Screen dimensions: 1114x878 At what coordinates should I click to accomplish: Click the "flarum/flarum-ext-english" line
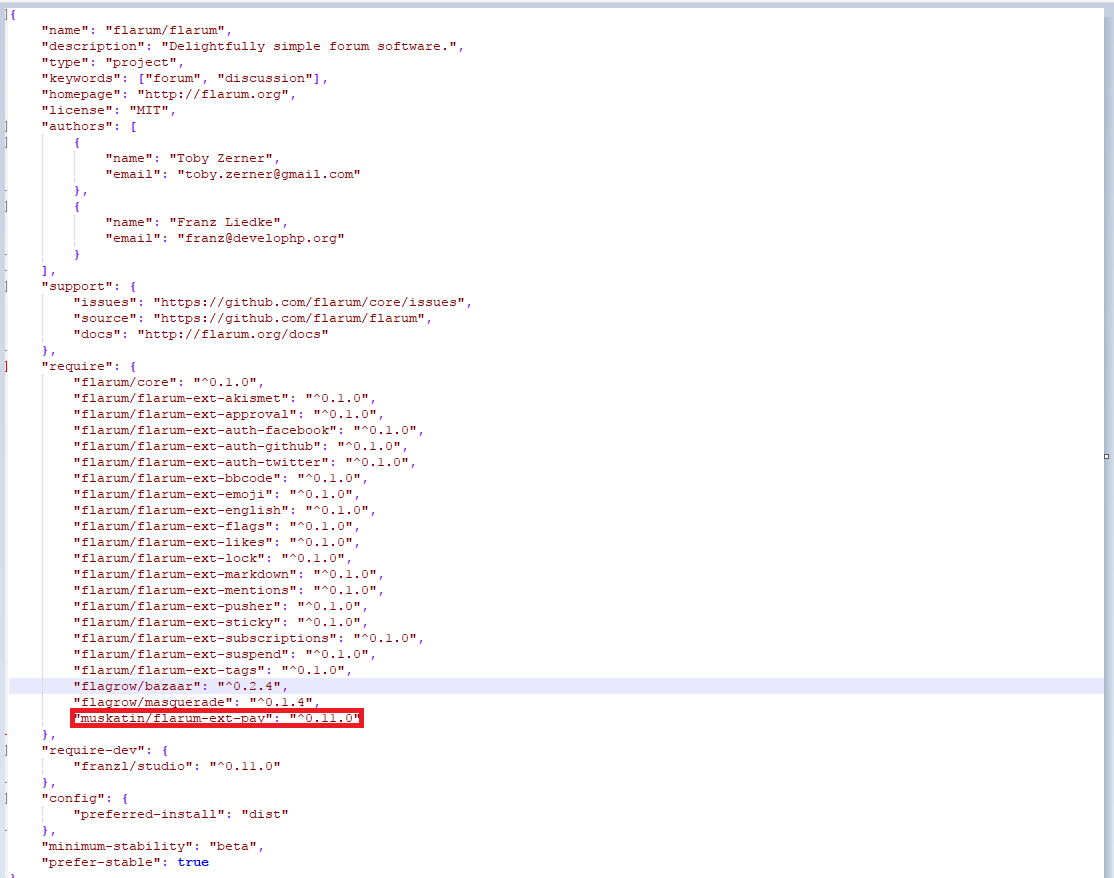225,510
